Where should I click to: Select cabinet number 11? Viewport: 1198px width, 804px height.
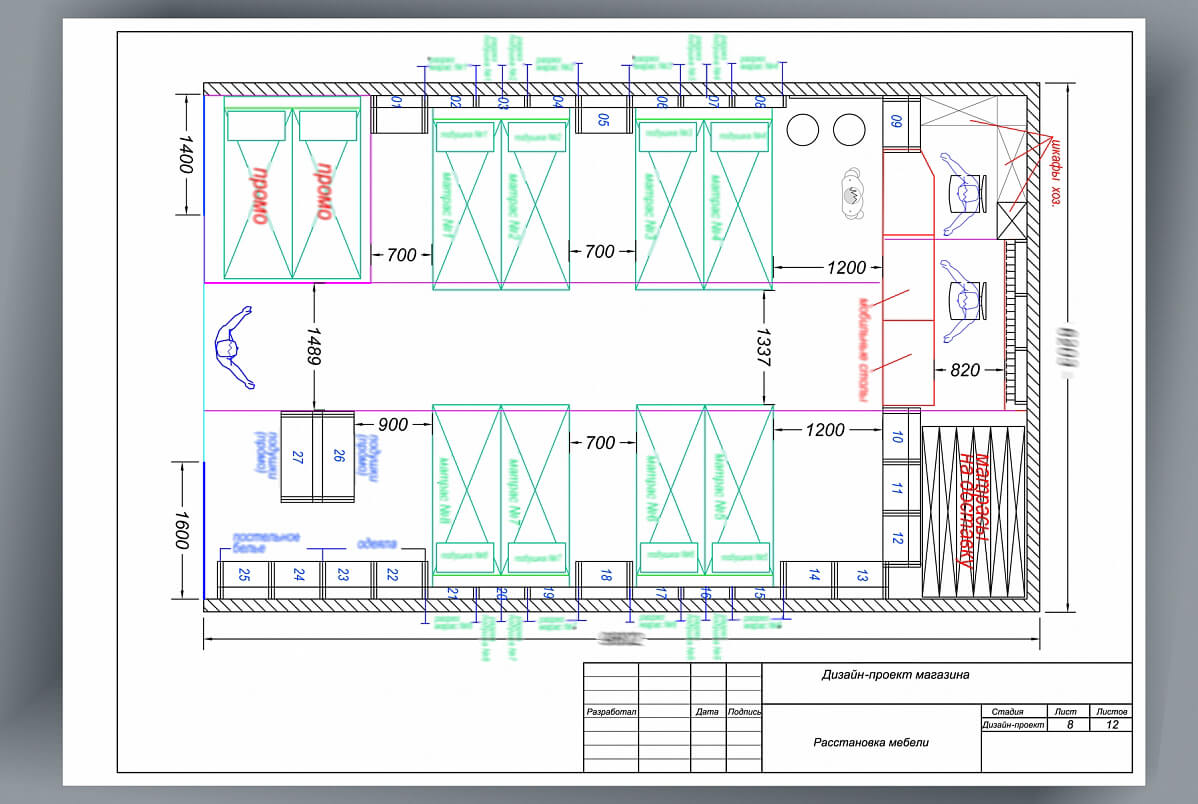pos(897,488)
